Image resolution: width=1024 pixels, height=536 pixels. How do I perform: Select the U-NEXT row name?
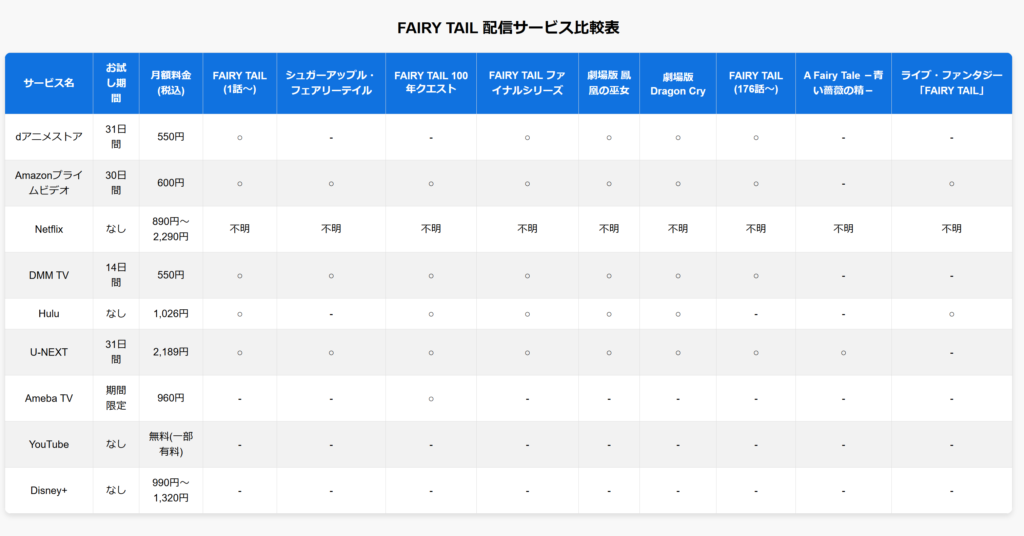(x=49, y=353)
